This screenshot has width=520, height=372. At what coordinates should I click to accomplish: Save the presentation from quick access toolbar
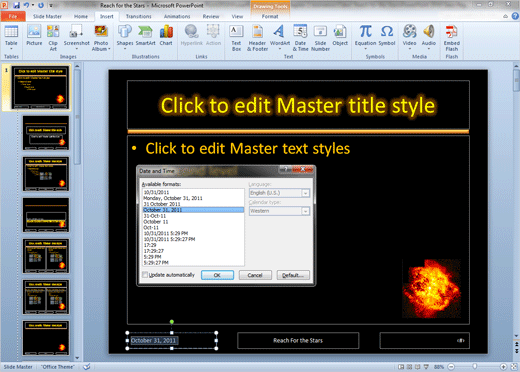point(16,5)
